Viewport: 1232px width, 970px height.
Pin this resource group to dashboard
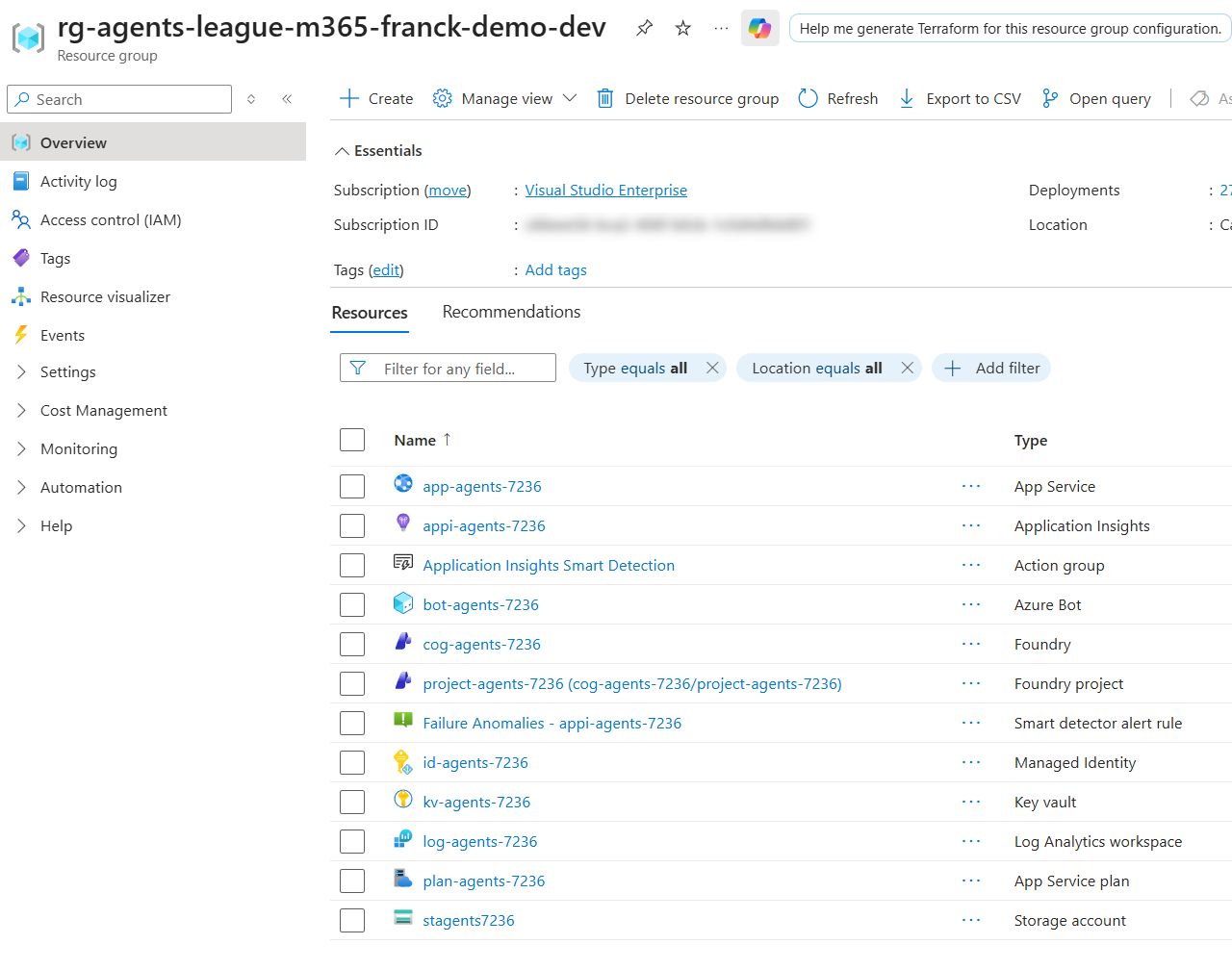tap(645, 28)
